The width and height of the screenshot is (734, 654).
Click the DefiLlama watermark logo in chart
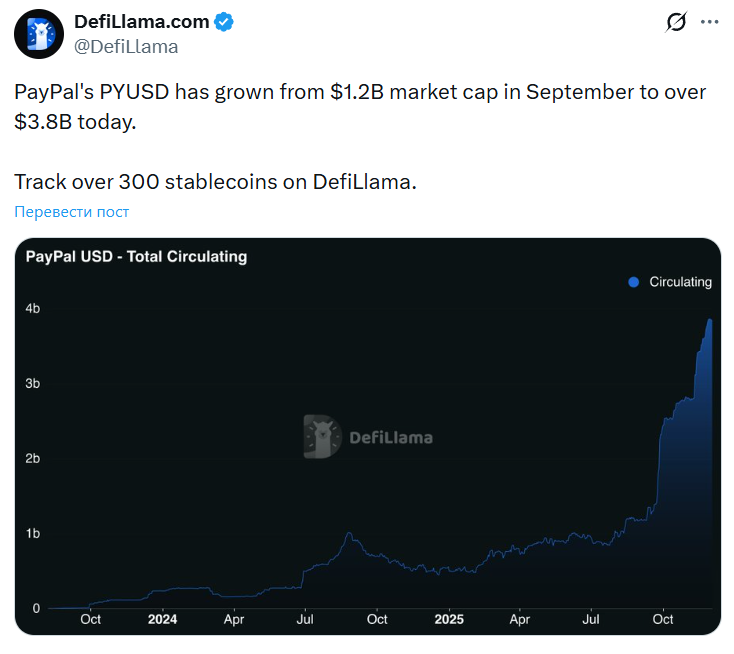click(x=367, y=437)
